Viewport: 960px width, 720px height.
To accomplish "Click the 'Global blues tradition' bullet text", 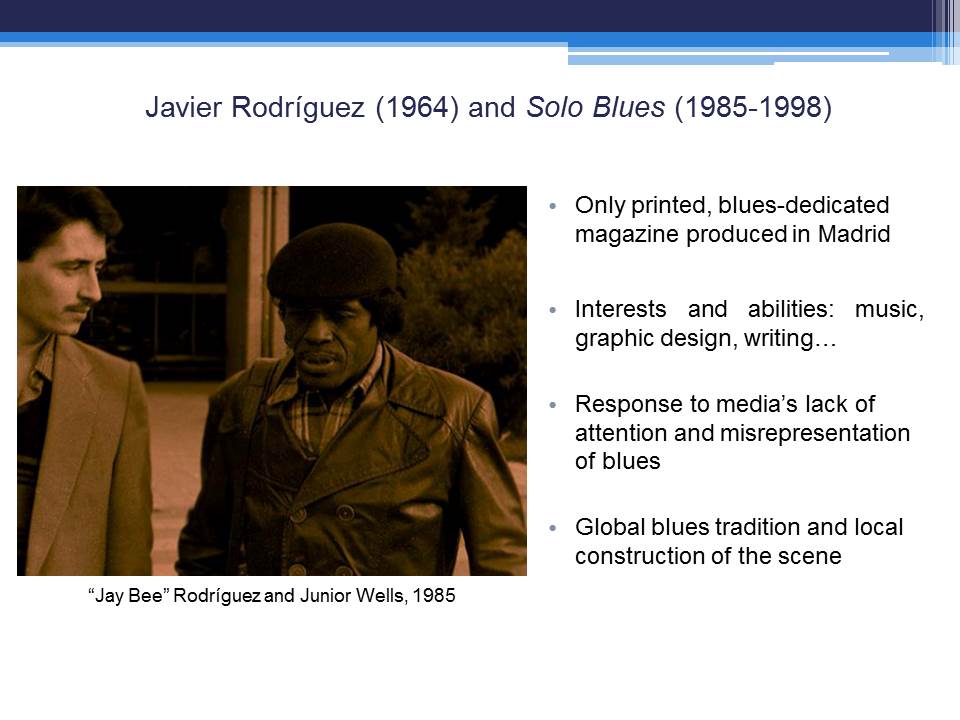I will click(738, 541).
